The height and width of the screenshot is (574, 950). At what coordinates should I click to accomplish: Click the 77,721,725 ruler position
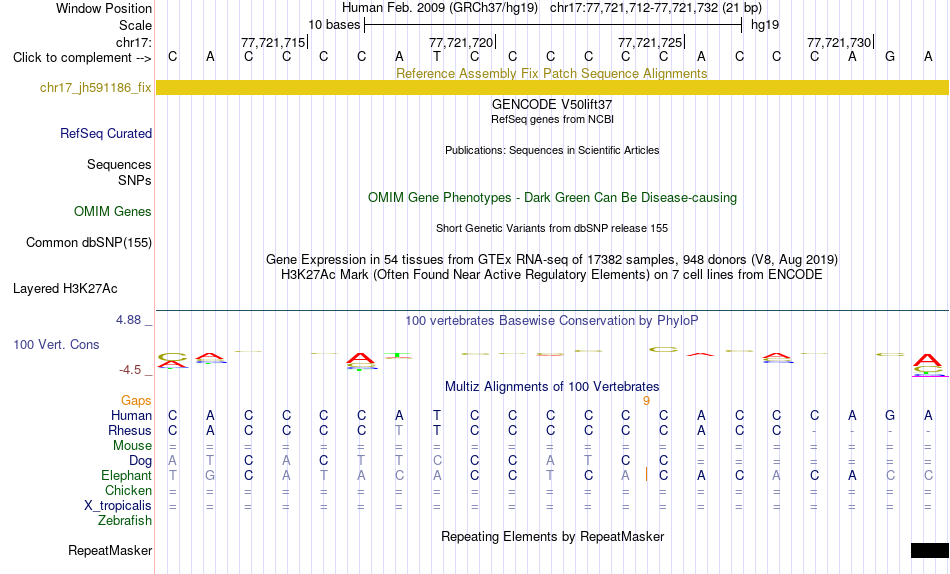[650, 42]
